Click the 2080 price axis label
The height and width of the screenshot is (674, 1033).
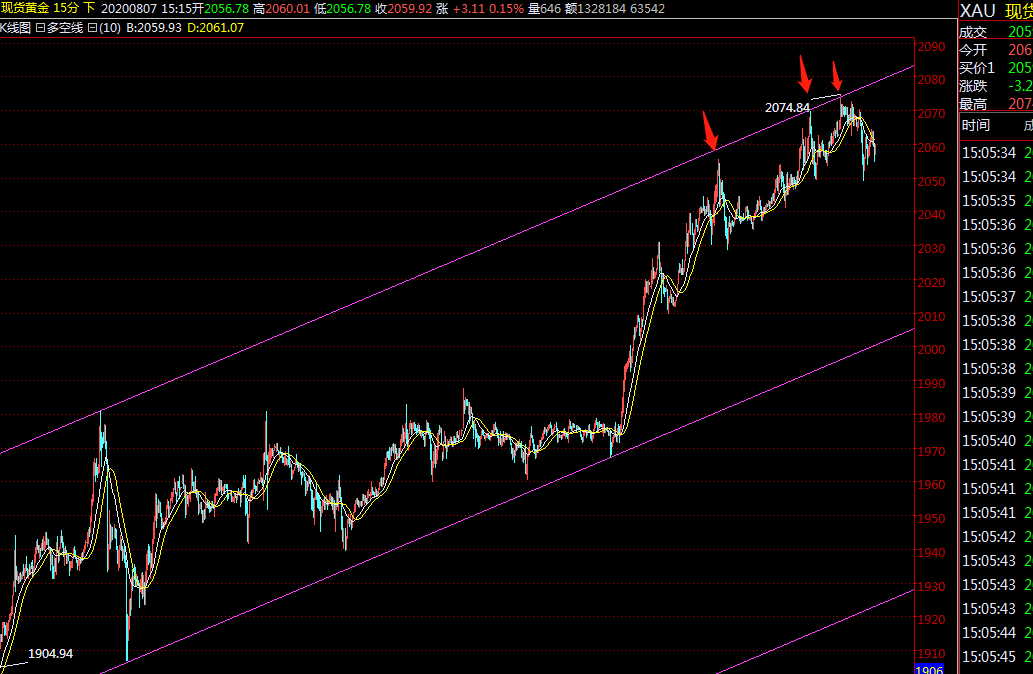(932, 80)
